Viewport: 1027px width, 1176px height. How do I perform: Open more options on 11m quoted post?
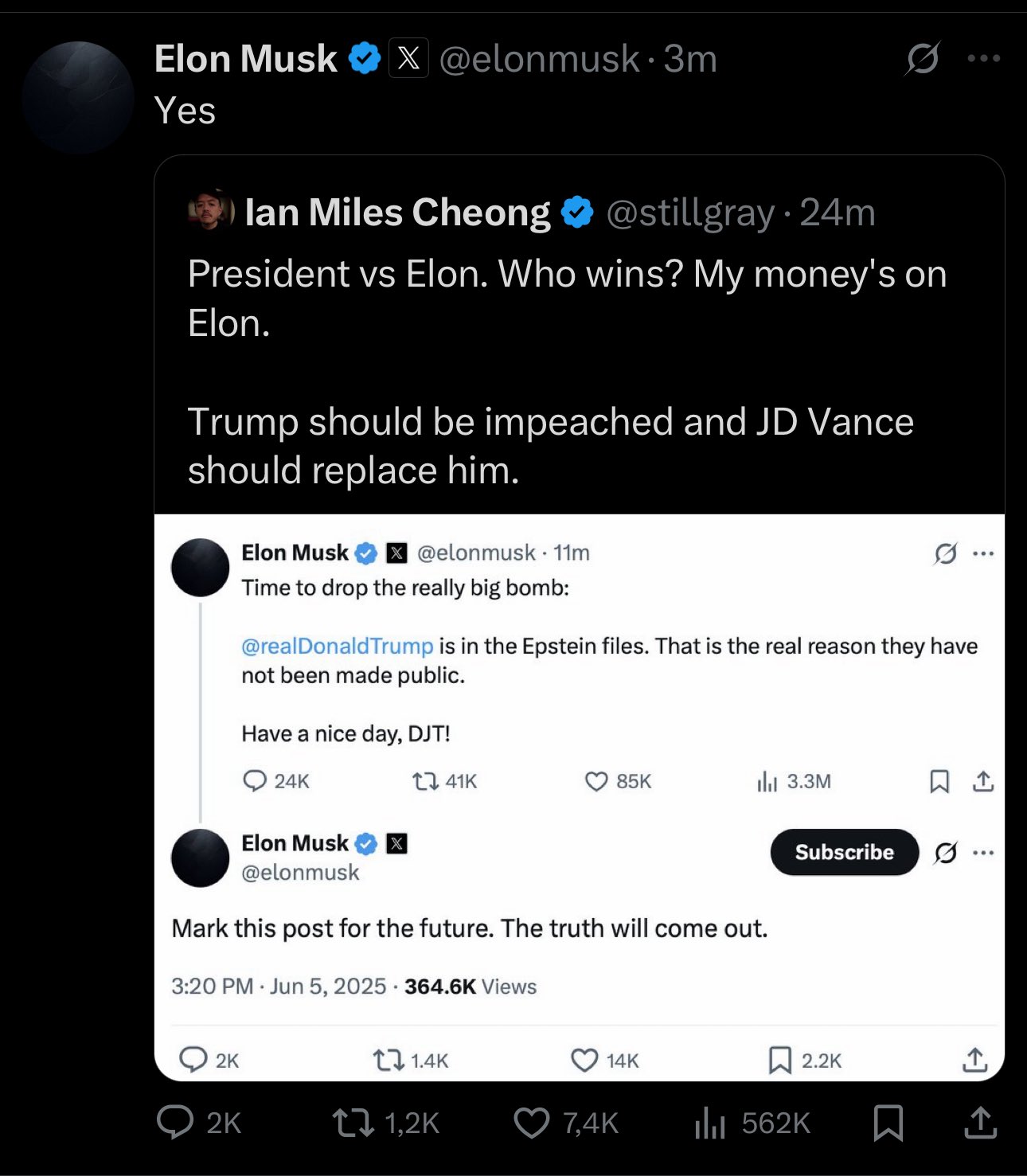(984, 553)
